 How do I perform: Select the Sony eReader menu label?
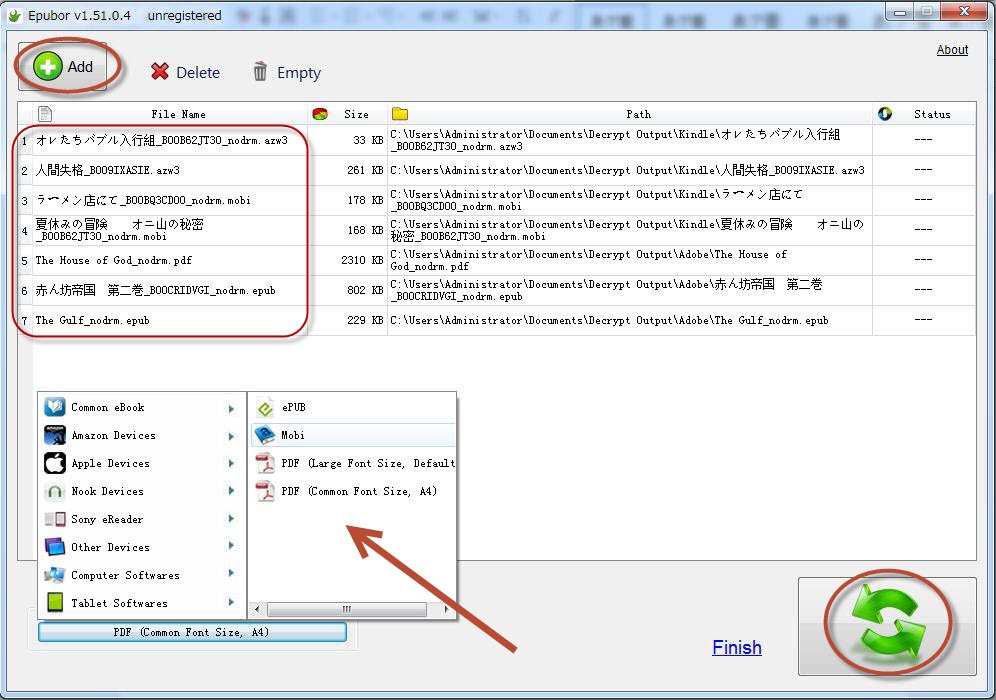point(107,519)
